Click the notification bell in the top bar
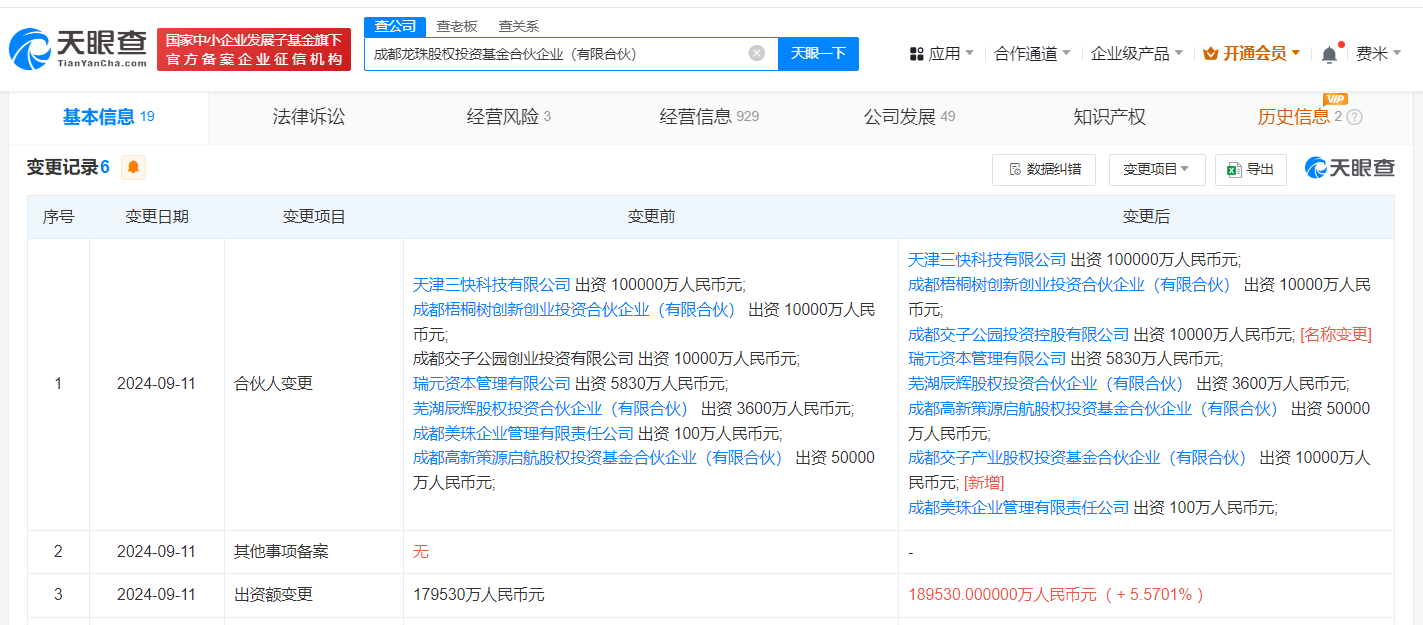Image resolution: width=1423 pixels, height=625 pixels. click(1329, 53)
